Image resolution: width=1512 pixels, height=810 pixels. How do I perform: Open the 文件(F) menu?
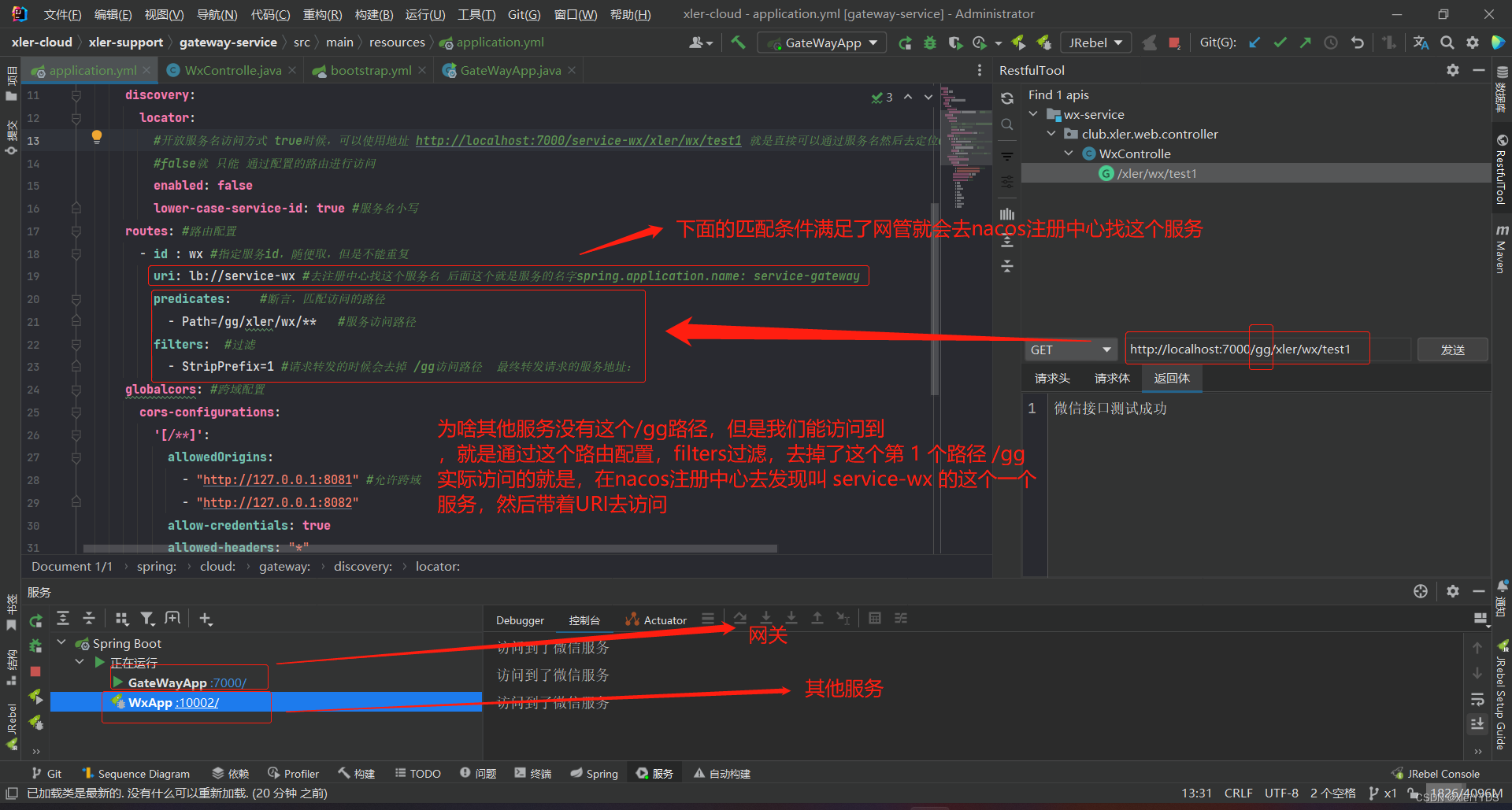[x=62, y=14]
